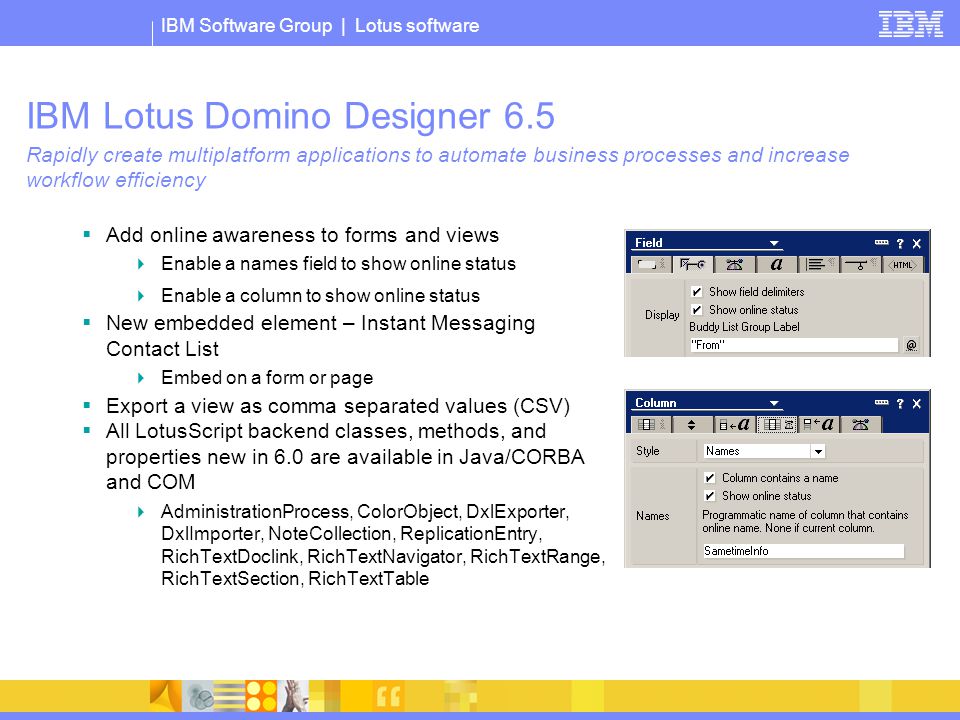
Task: Collapse the Field properties box via toolbar icon
Action: pyautogui.click(x=881, y=242)
